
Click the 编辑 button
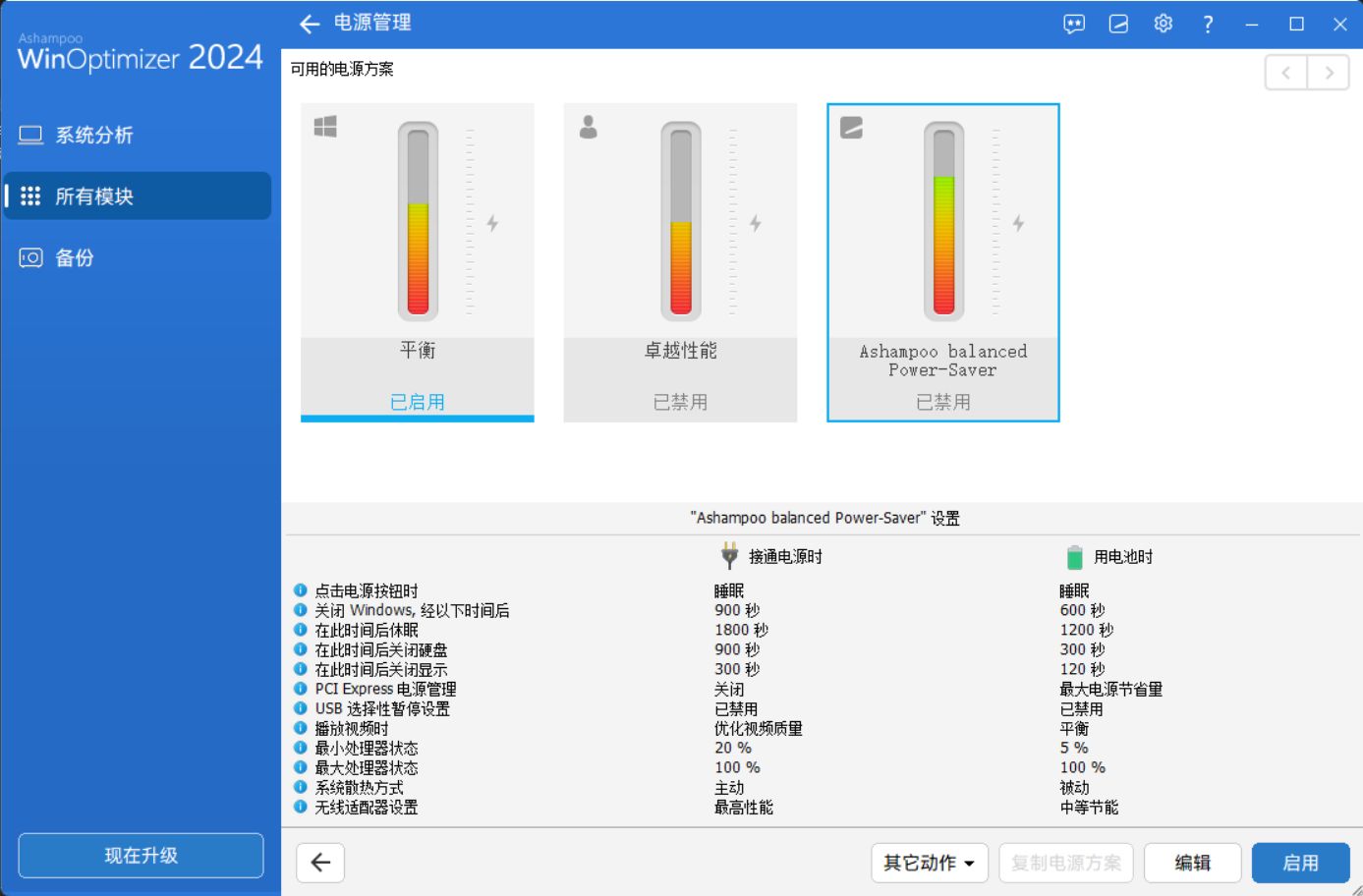pos(1193,863)
